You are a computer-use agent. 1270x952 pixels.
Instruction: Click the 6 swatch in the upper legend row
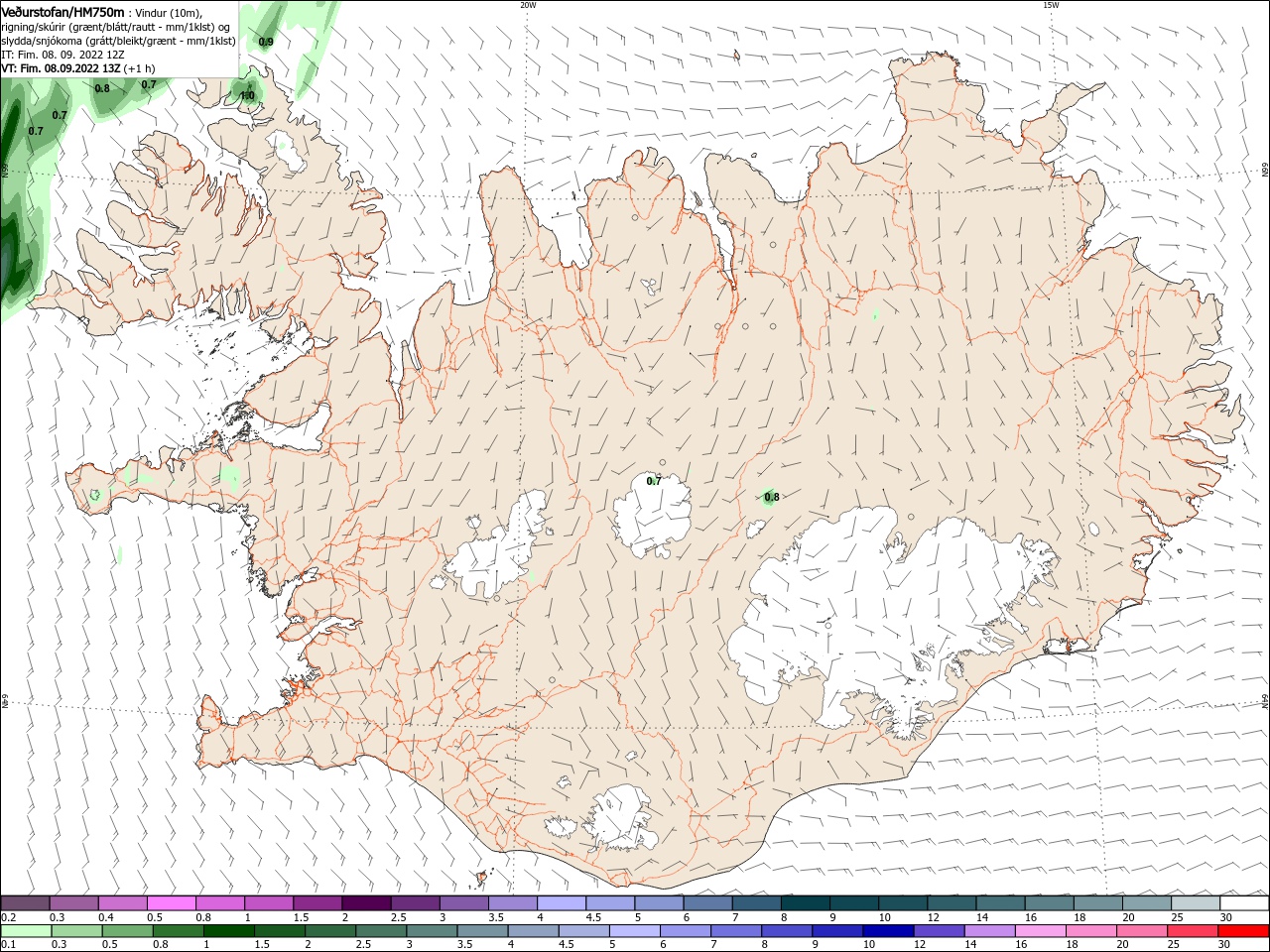click(707, 902)
